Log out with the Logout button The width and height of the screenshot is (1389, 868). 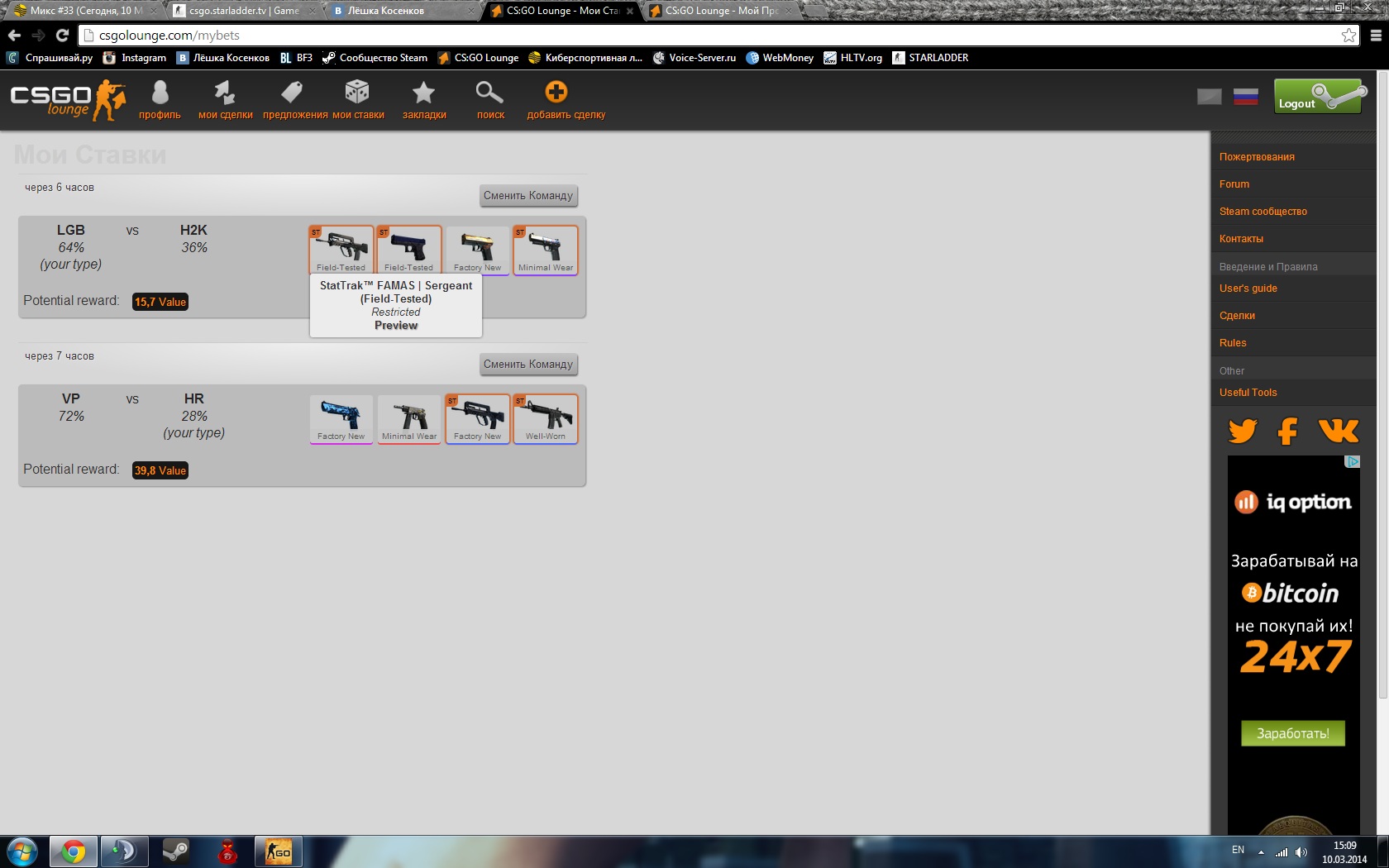[1317, 97]
